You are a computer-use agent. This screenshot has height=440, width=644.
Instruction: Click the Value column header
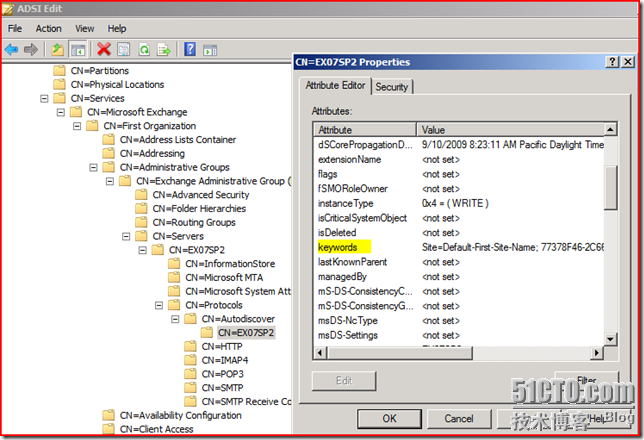click(510, 130)
